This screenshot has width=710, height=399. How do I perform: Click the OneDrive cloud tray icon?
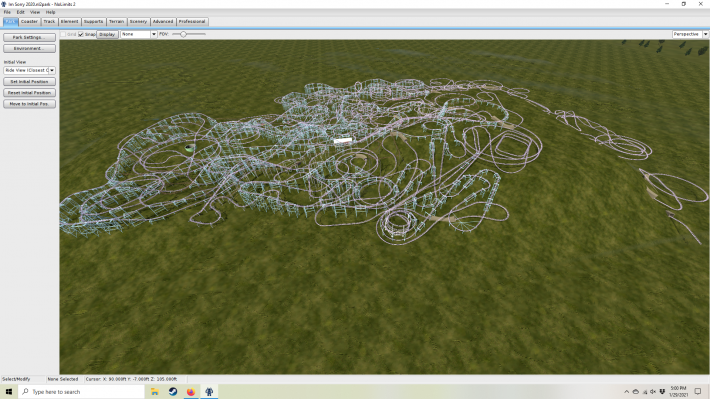point(636,392)
